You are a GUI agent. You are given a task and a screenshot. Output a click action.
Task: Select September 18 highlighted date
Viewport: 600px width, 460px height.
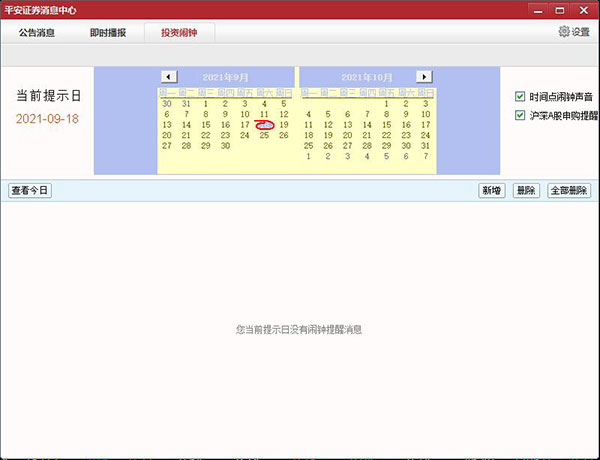(x=264, y=125)
